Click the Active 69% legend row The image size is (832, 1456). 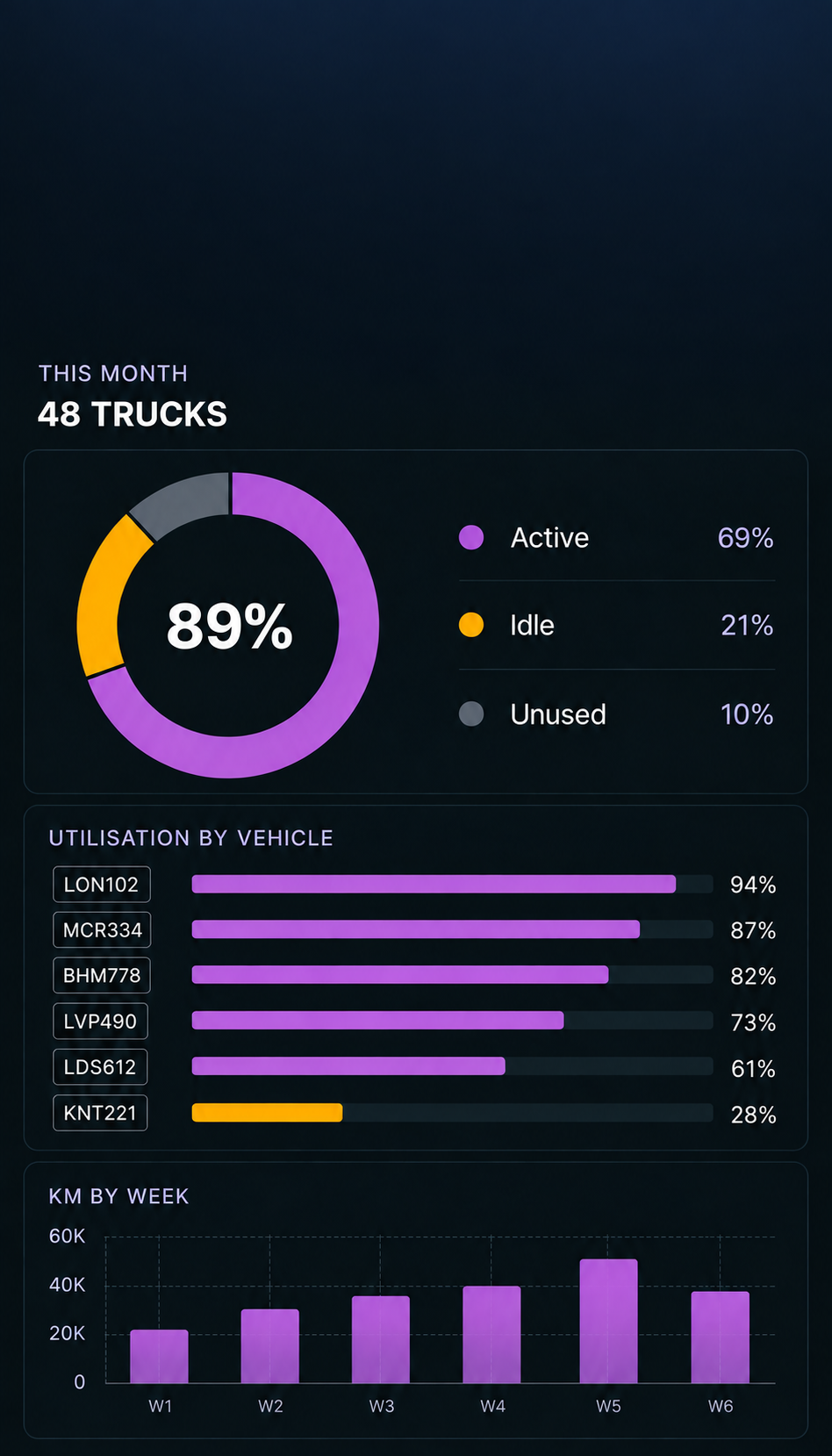pyautogui.click(x=617, y=537)
